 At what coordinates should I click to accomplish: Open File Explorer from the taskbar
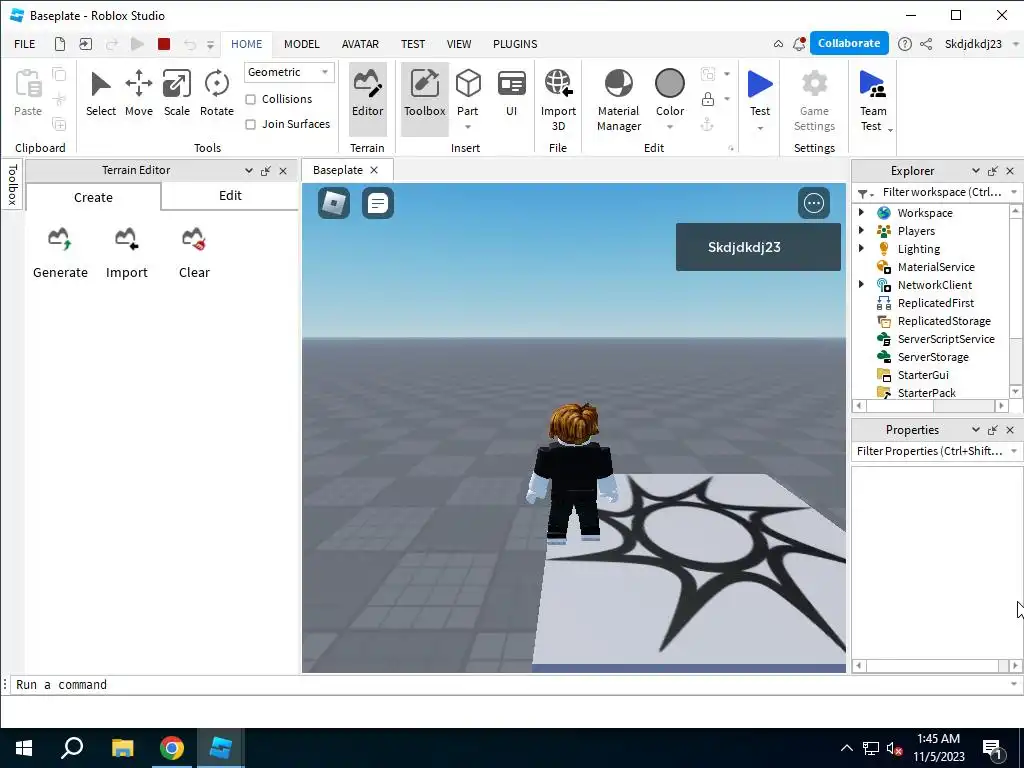[x=122, y=748]
